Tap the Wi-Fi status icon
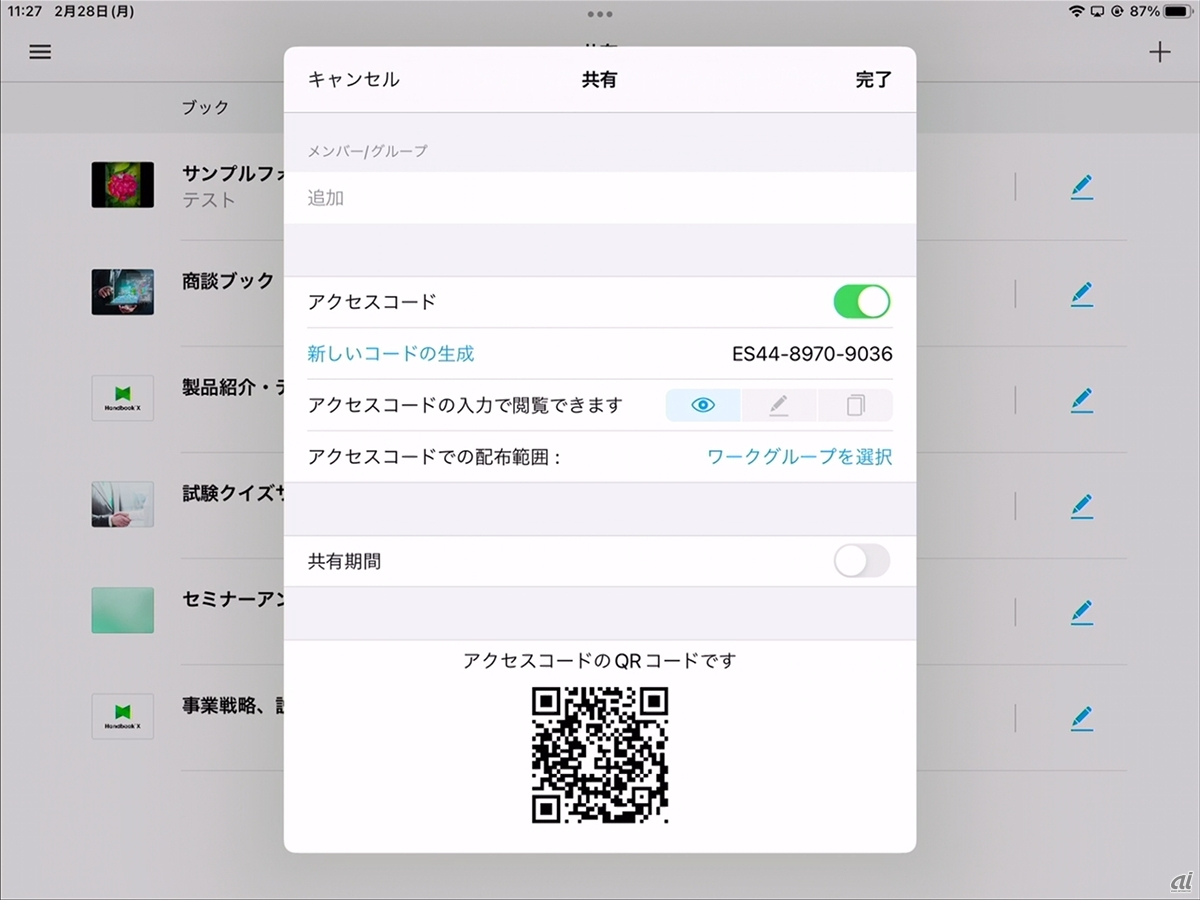The image size is (1200, 900). click(1077, 11)
